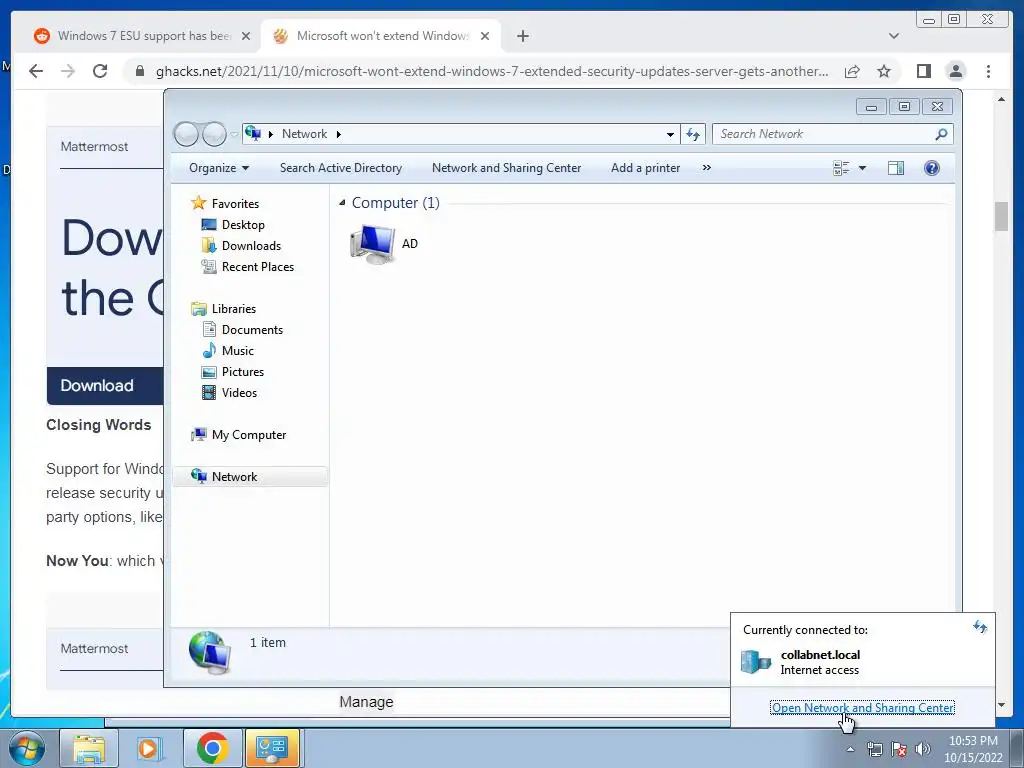Click the Manage link on webpage
1024x768 pixels.
pos(366,702)
